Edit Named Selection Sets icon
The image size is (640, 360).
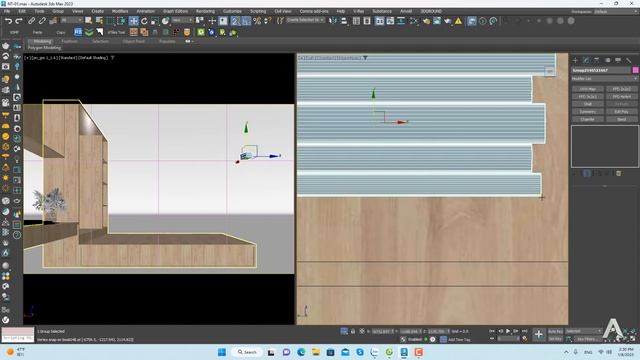280,21
